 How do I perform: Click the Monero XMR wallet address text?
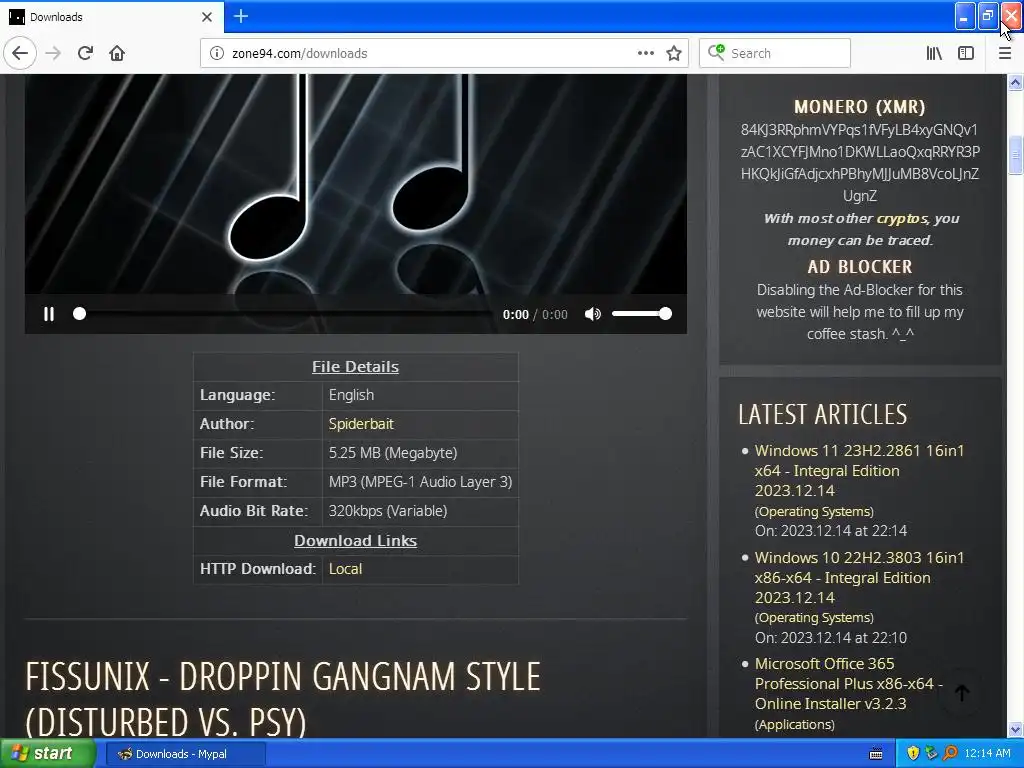(x=859, y=163)
